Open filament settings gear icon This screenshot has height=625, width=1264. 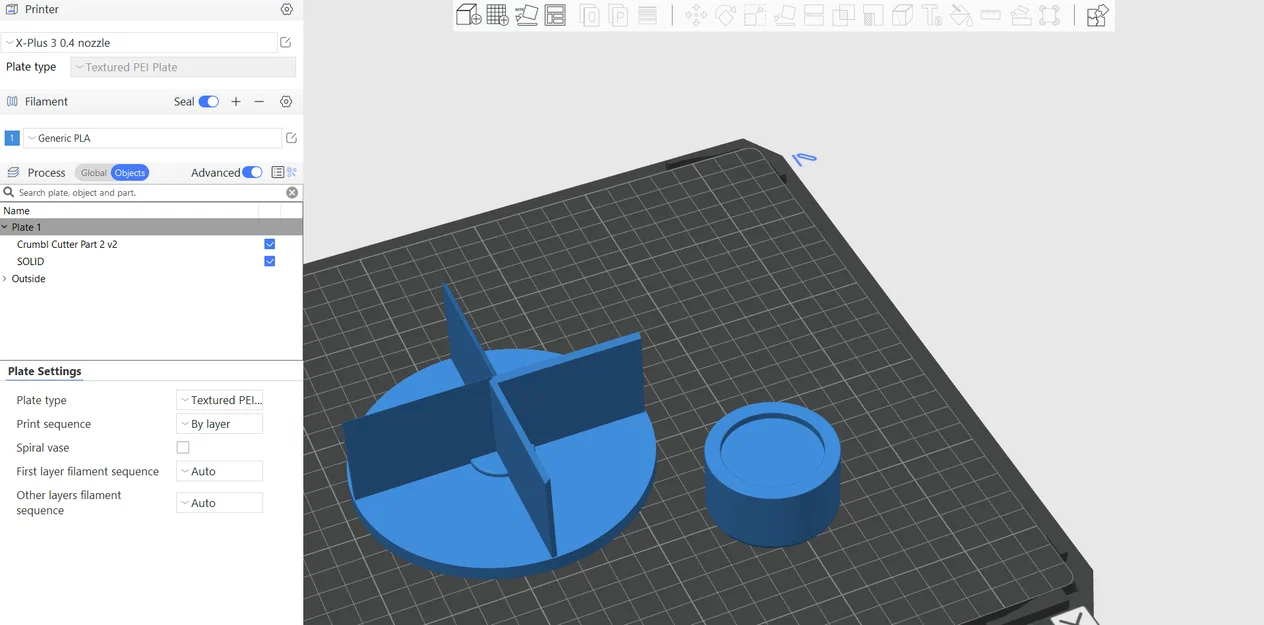tap(286, 101)
